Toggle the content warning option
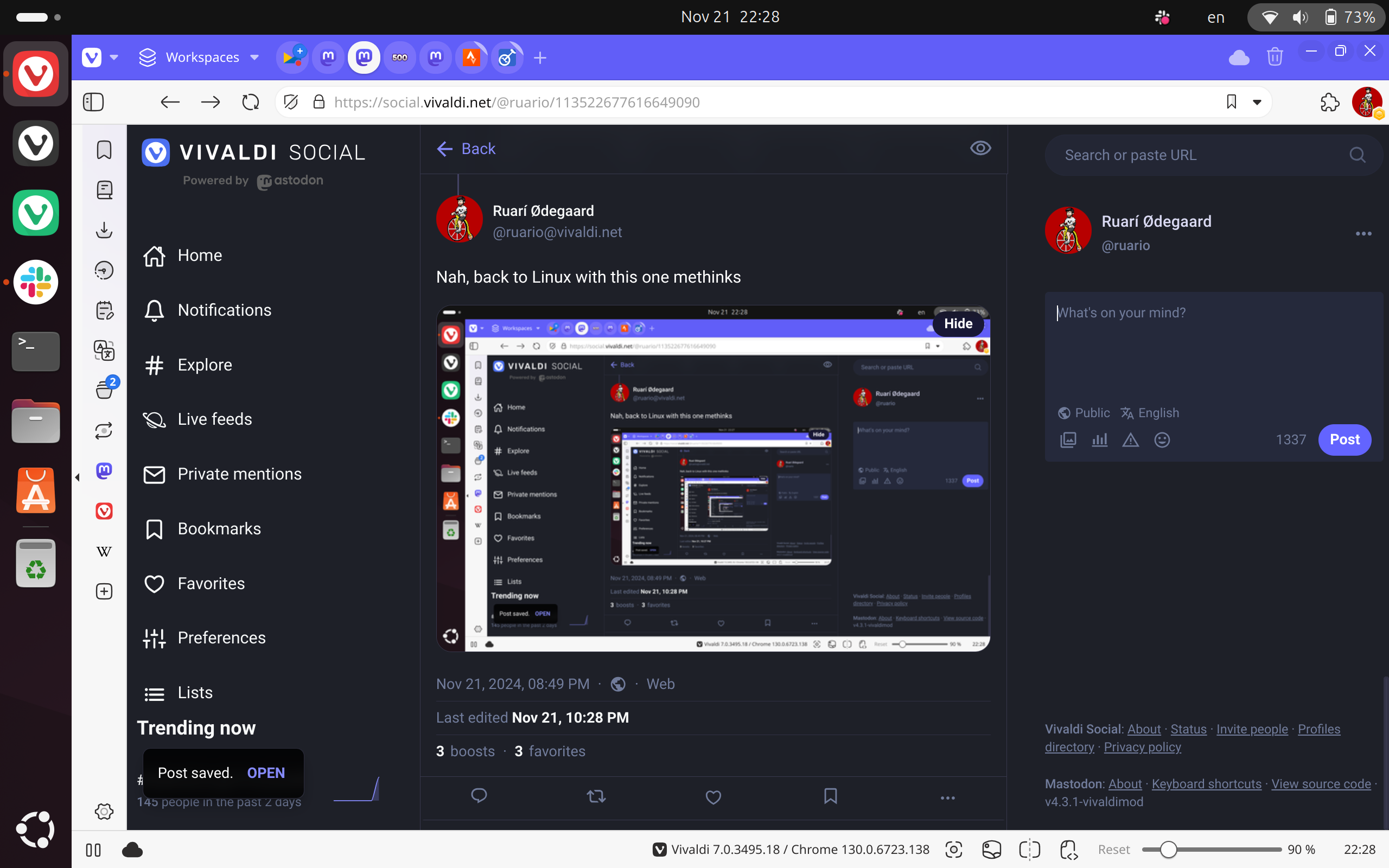Viewport: 1389px width, 868px height. tap(1130, 441)
